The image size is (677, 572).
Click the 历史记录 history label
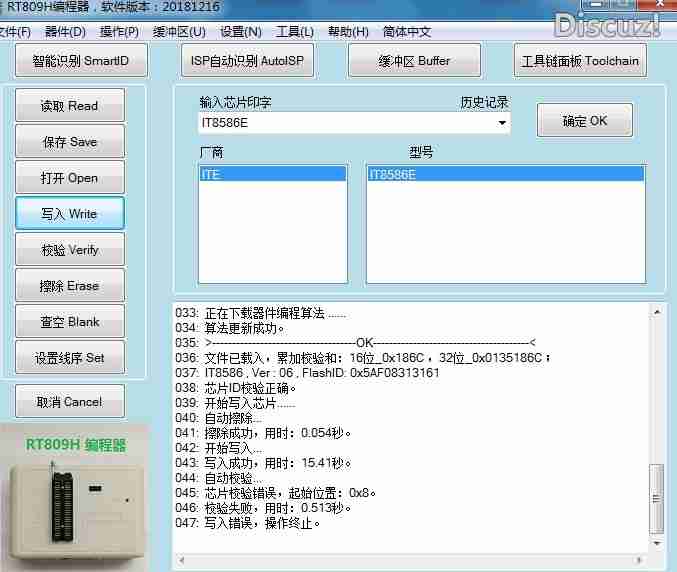tap(484, 102)
